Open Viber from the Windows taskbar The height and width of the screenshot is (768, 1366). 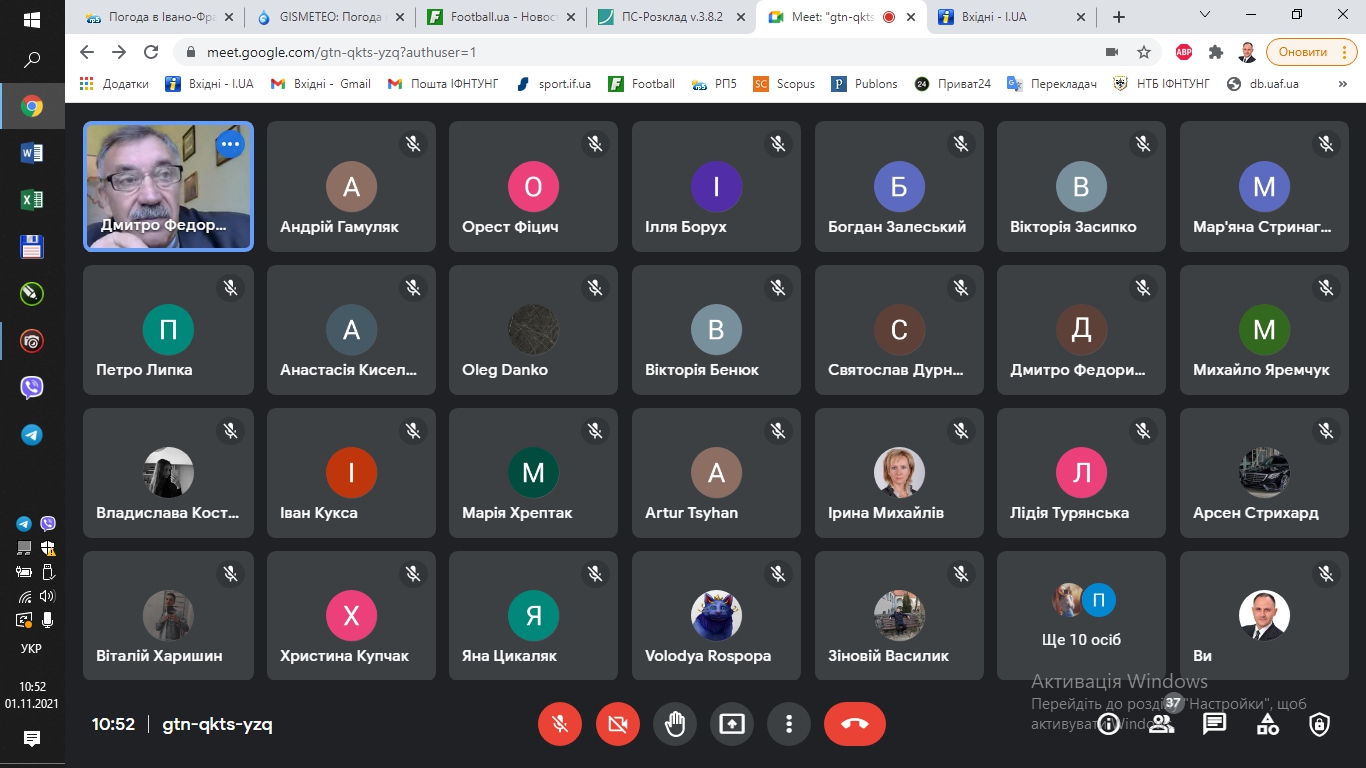coord(32,388)
